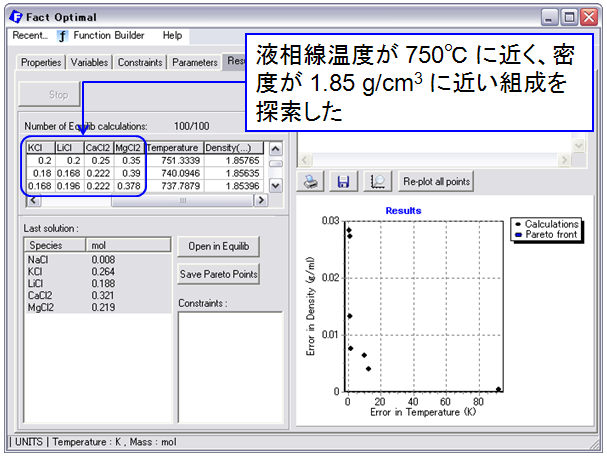The image size is (607, 457).
Task: Click the Temperature column header
Action: (x=174, y=147)
